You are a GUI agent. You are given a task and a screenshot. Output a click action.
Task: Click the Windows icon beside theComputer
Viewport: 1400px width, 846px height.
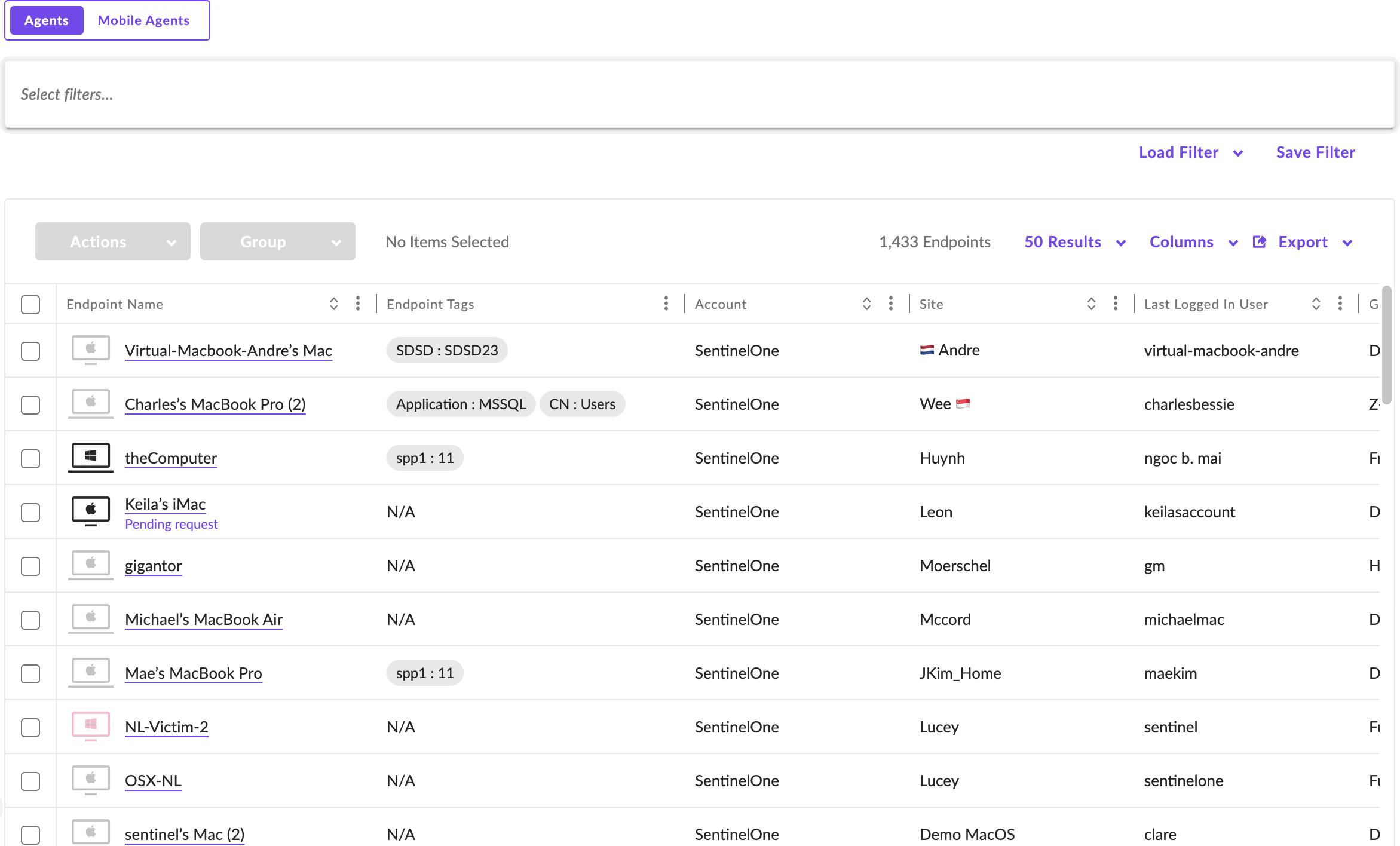click(91, 457)
